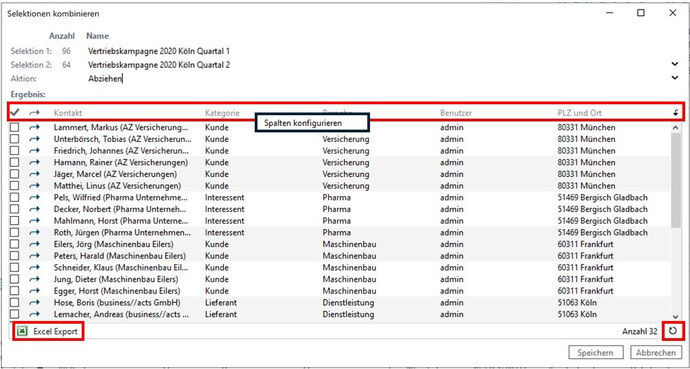Check the box for Pels, Wilfried
This screenshot has height=369, width=690.
tap(15, 197)
